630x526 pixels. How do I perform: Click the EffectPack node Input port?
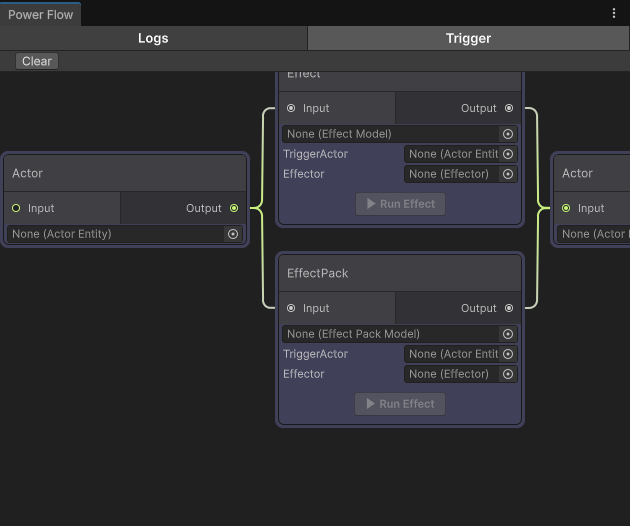[291, 308]
